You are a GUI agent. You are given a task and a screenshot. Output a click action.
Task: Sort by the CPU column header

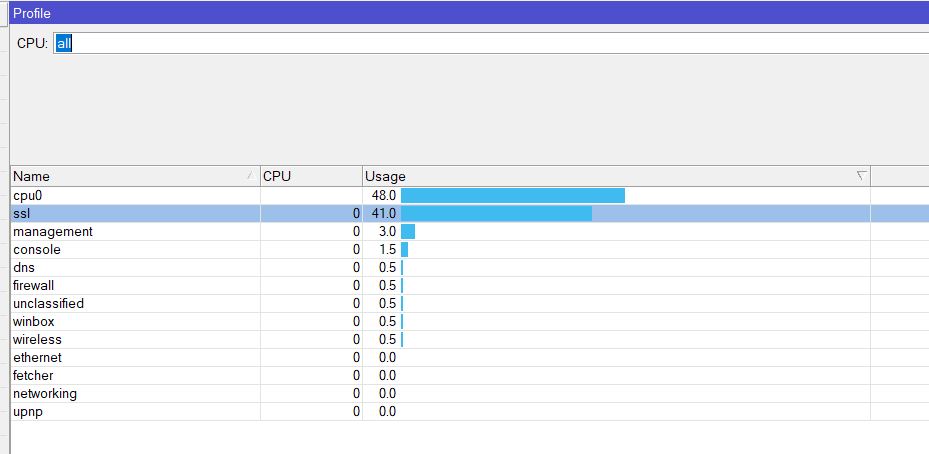pyautogui.click(x=311, y=176)
